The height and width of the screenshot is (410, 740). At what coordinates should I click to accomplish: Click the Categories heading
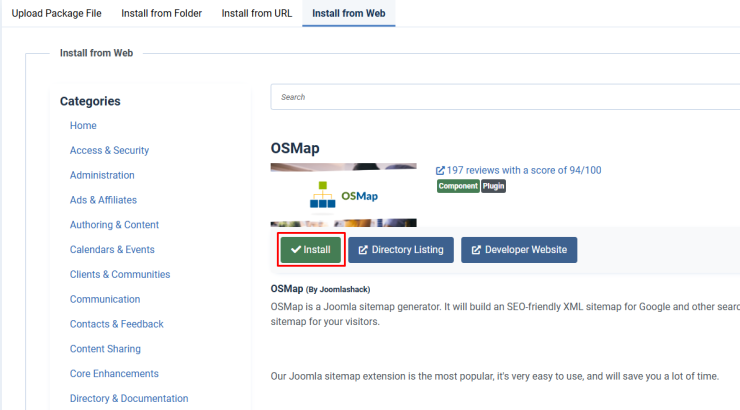(90, 101)
